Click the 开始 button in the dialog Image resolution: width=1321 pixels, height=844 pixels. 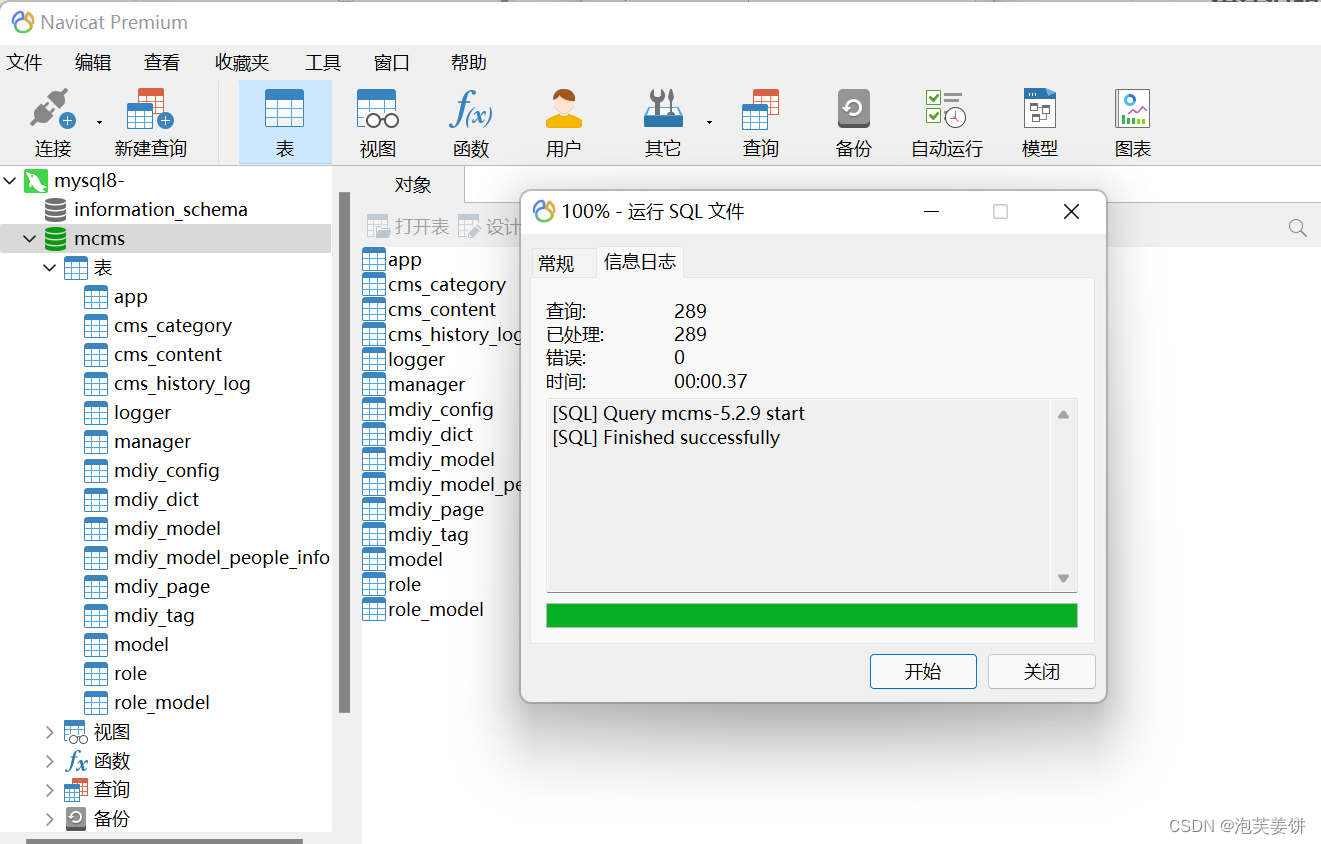click(922, 671)
